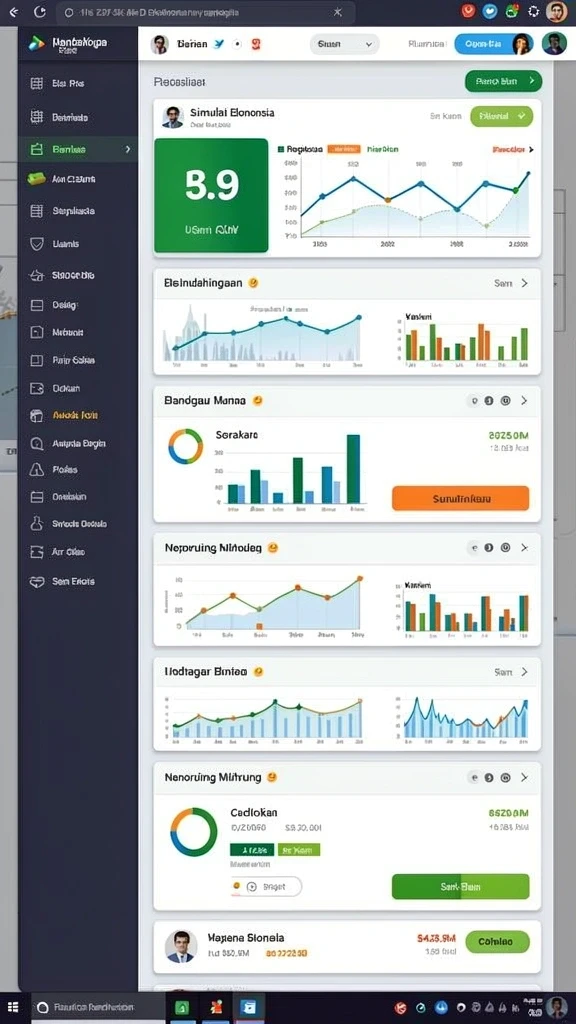Expand the green dropdown on Simulai Elononsia card
Screen dimensions: 576x1024
[502, 116]
